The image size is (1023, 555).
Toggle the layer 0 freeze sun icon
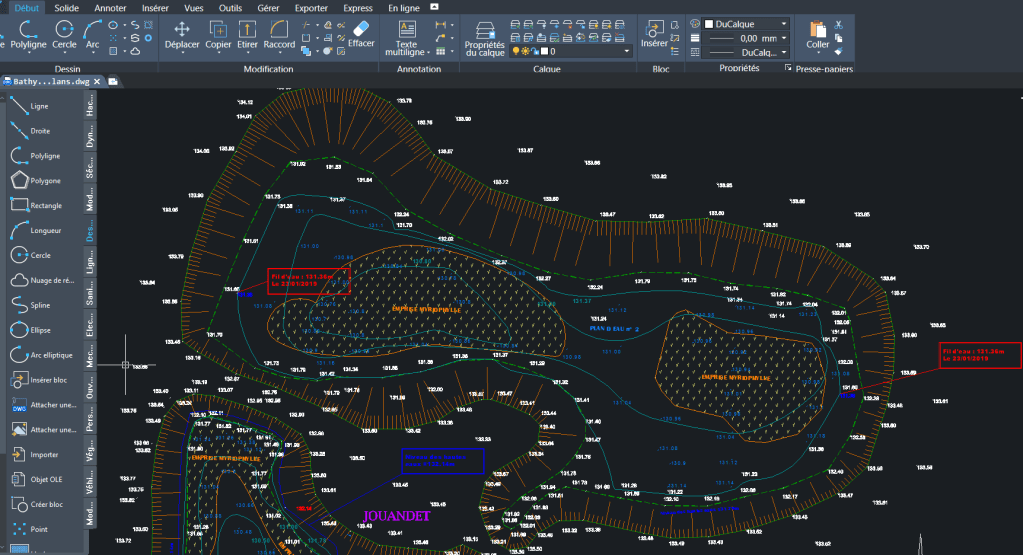pyautogui.click(x=527, y=51)
